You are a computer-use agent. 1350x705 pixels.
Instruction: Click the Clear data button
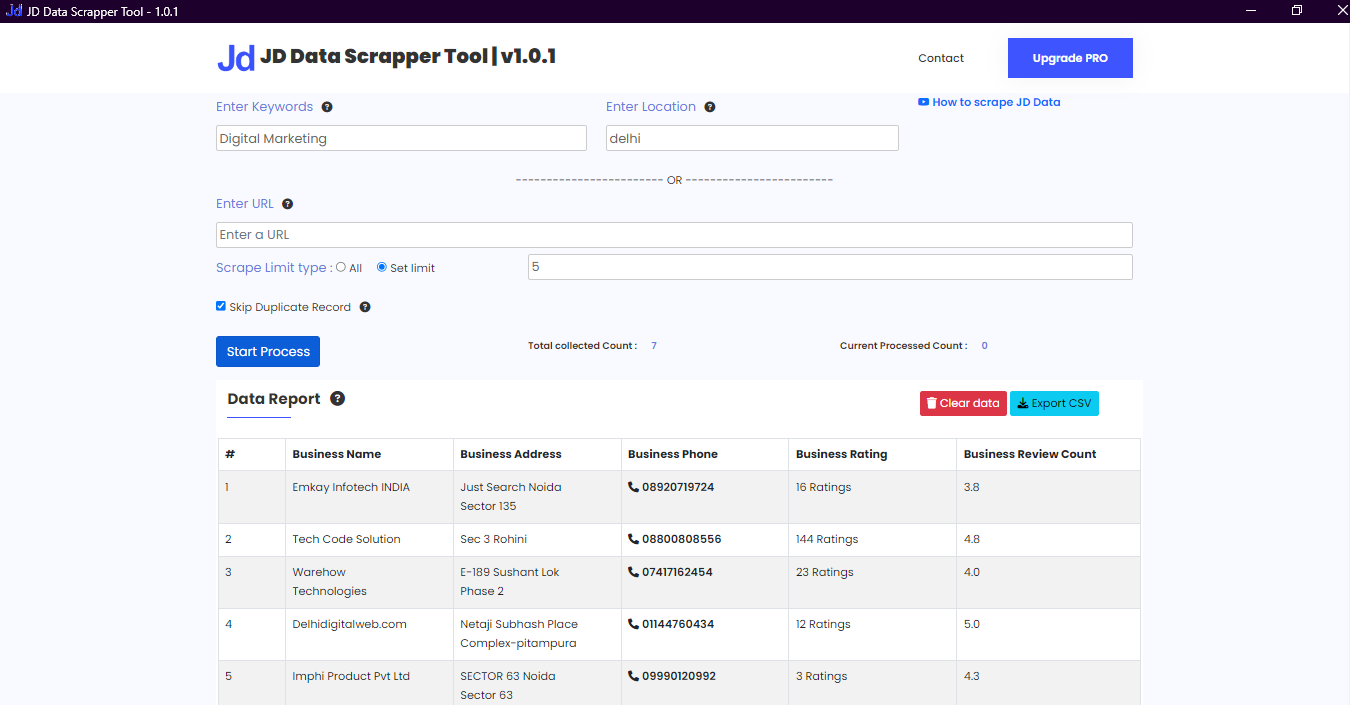(963, 403)
